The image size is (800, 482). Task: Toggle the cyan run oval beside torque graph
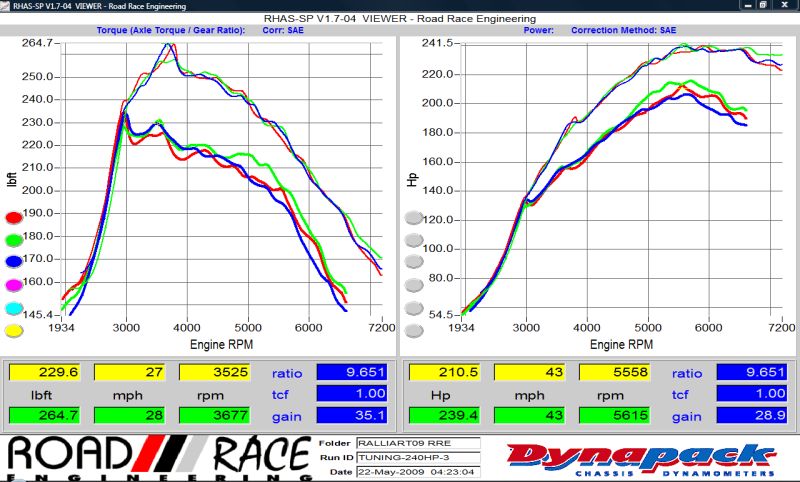pos(15,308)
